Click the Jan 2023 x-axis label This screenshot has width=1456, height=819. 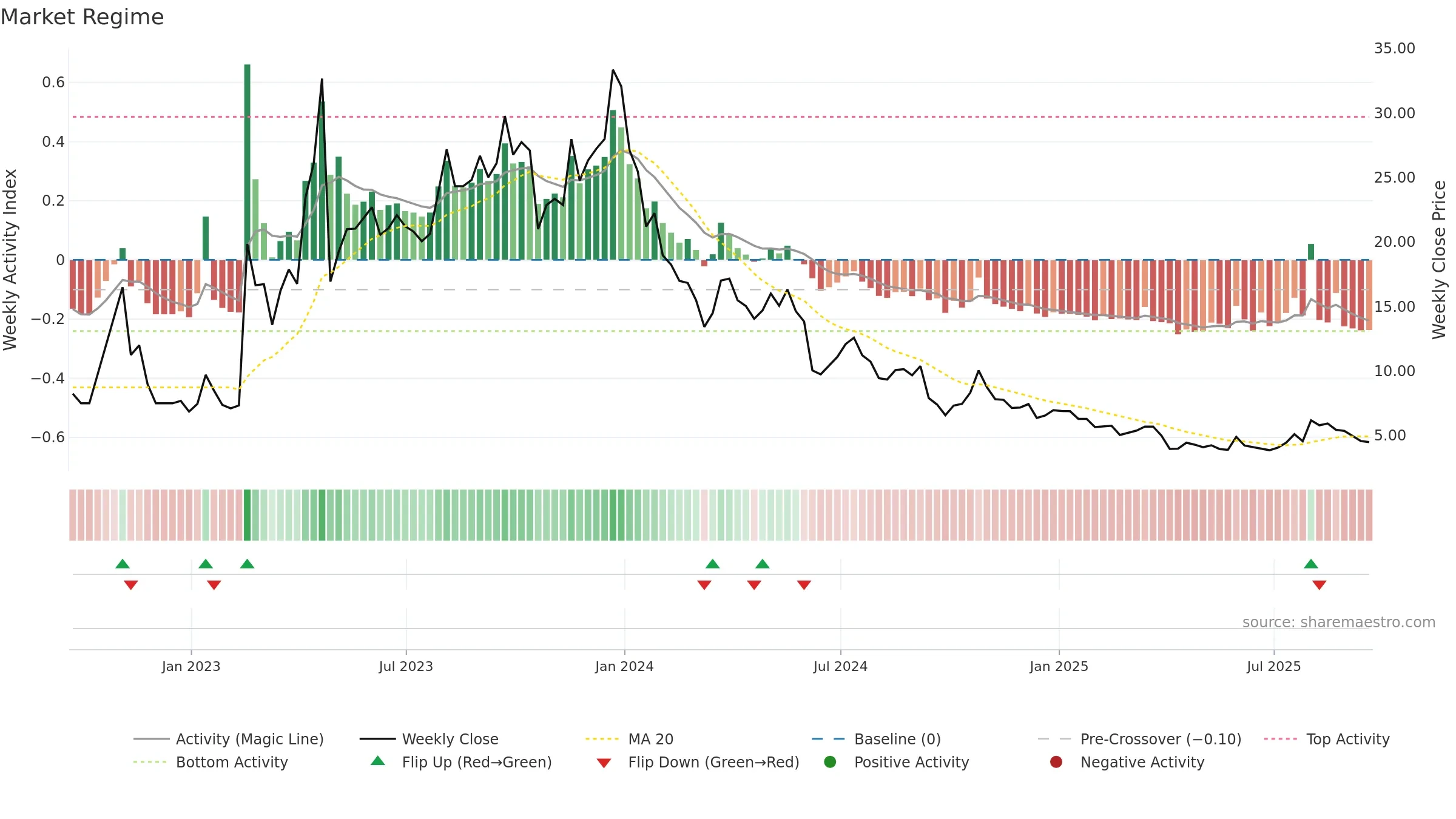point(191,666)
